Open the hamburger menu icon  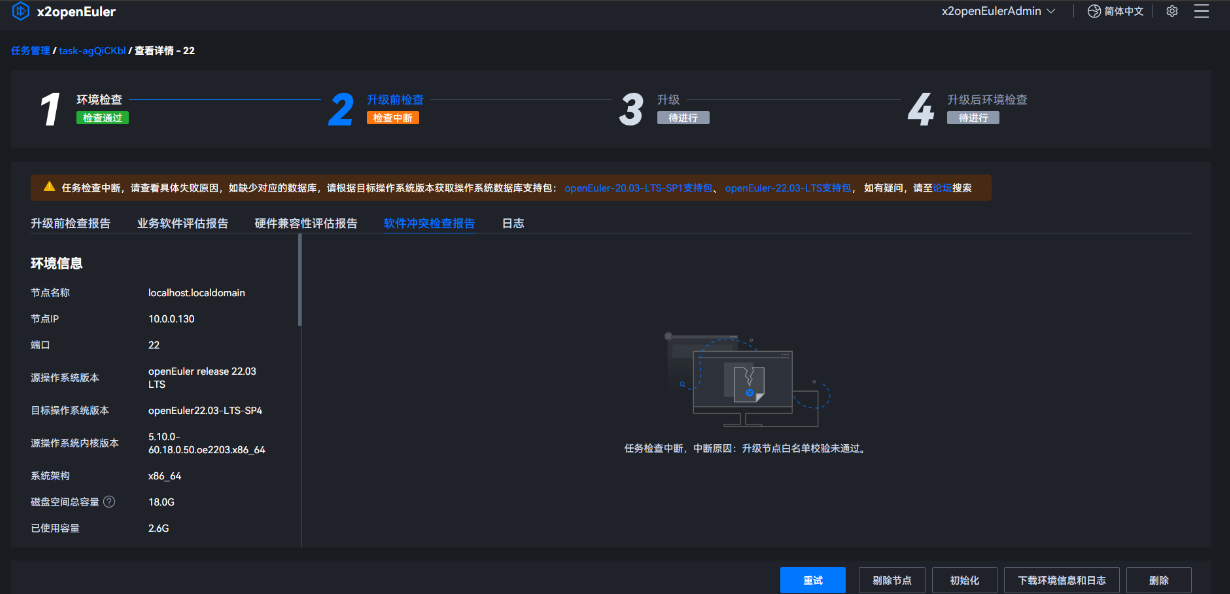1201,11
